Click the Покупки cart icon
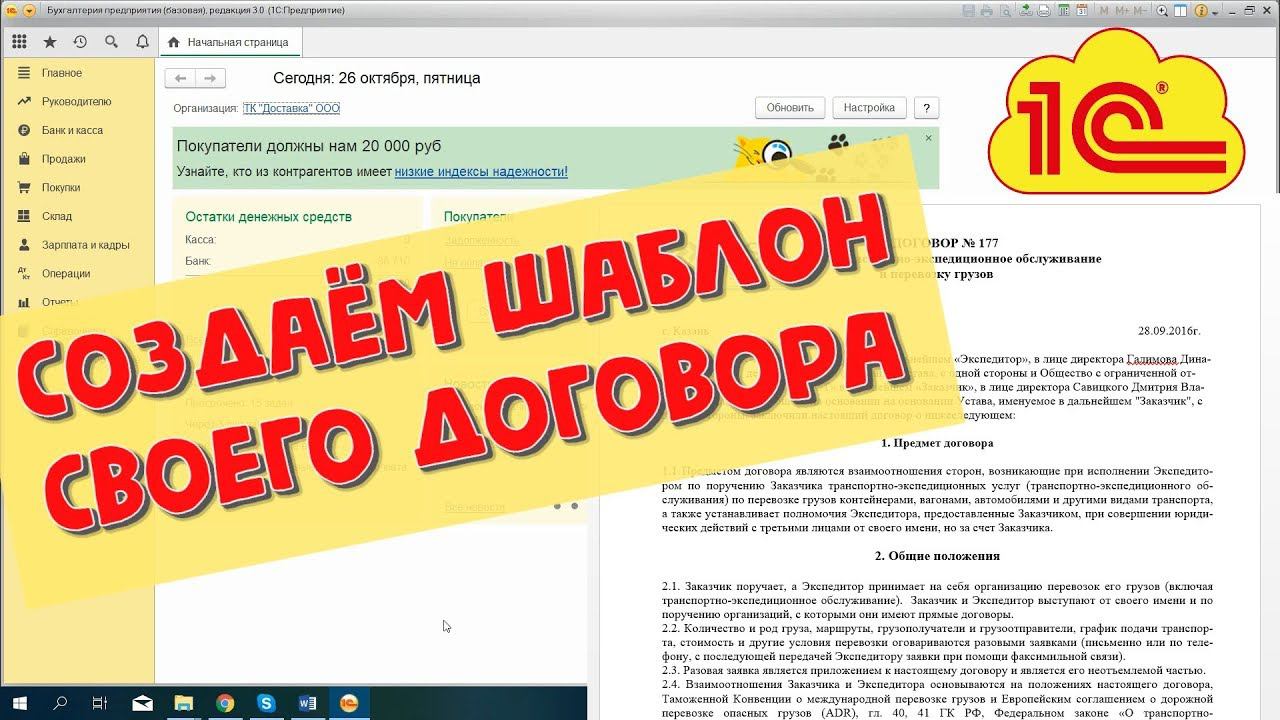 tap(23, 187)
